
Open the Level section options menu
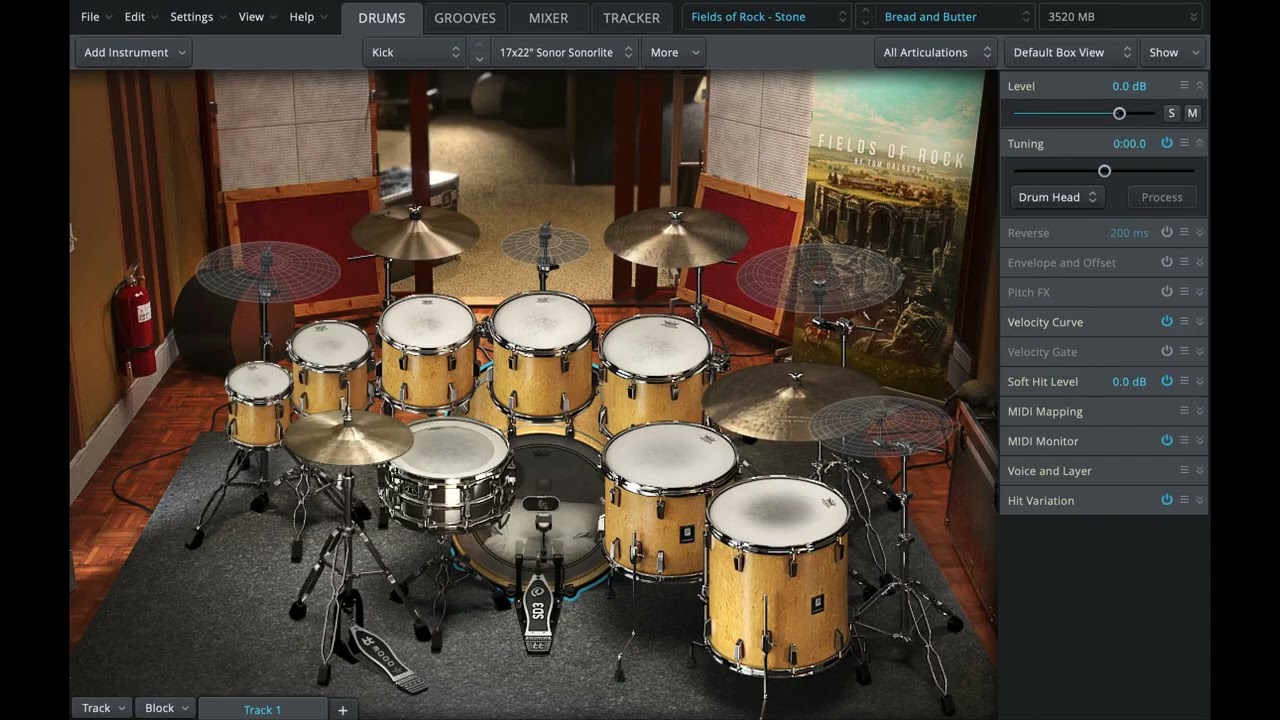click(1184, 86)
